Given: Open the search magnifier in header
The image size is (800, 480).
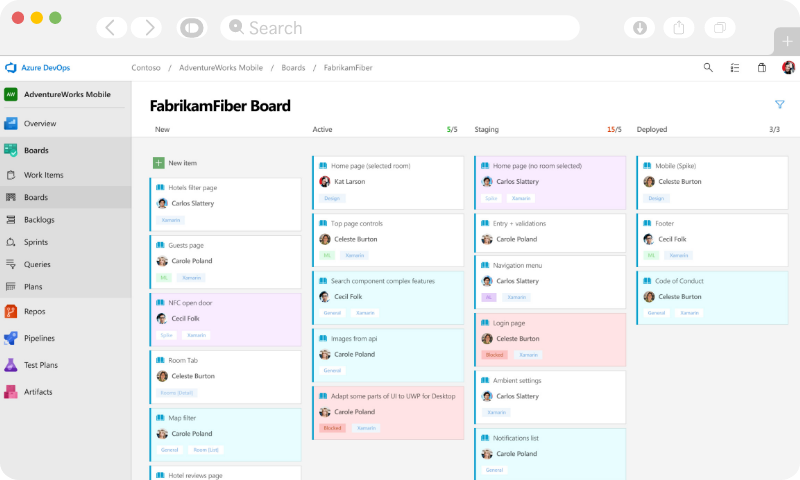Looking at the screenshot, I should pos(708,68).
